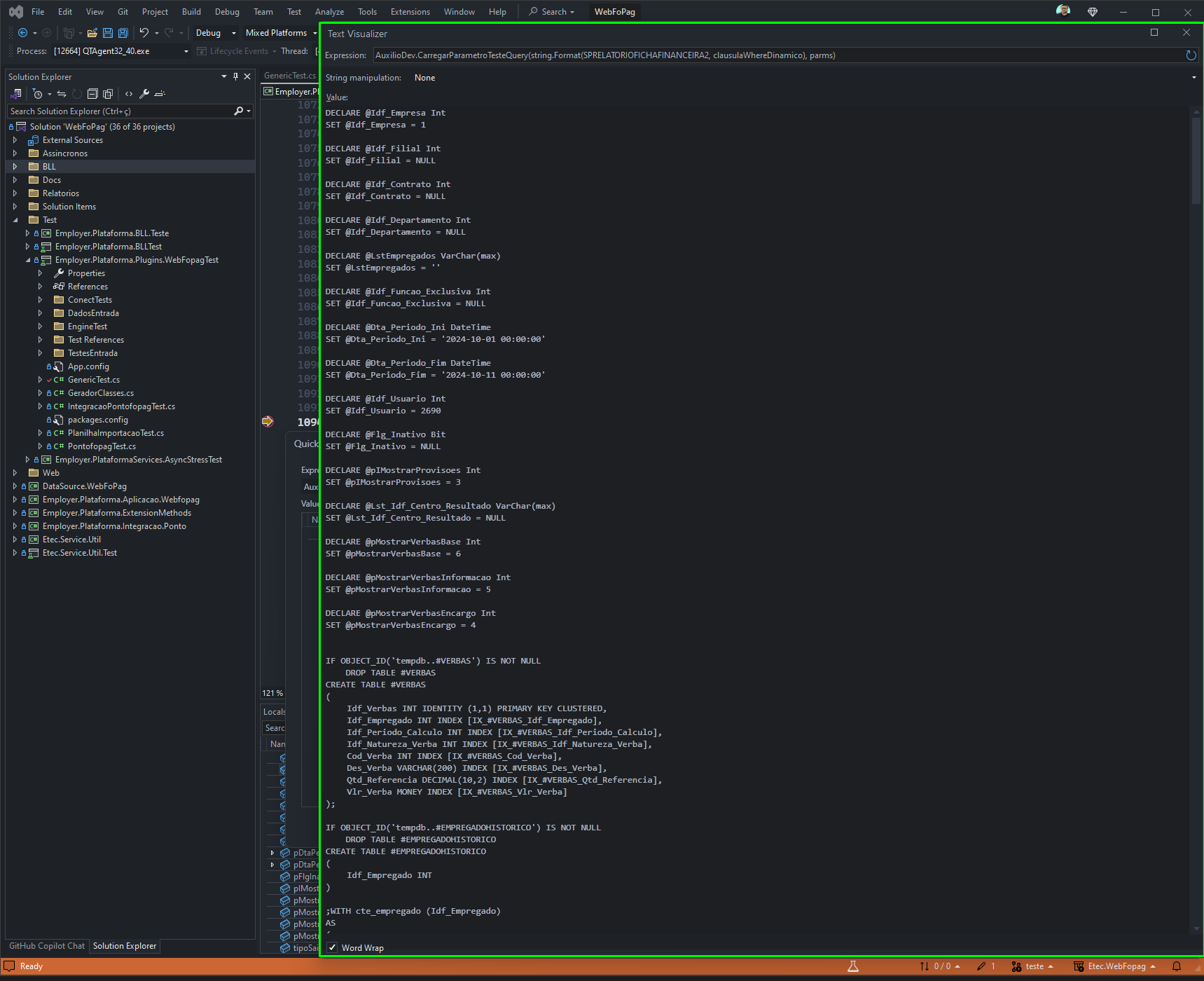Open the notifications bell in status bar
This screenshot has width=1204, height=981.
tap(1177, 966)
